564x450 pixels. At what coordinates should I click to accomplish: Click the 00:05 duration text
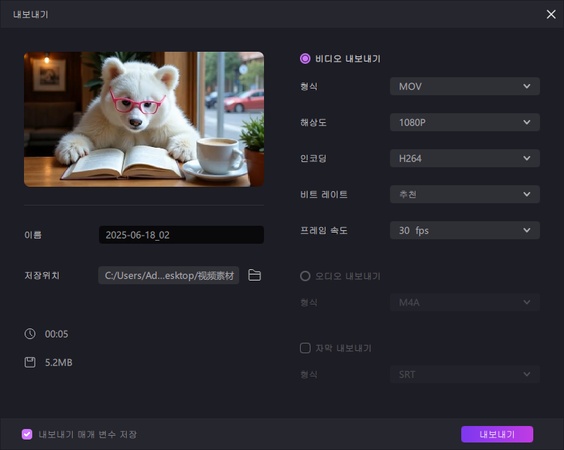[56, 334]
